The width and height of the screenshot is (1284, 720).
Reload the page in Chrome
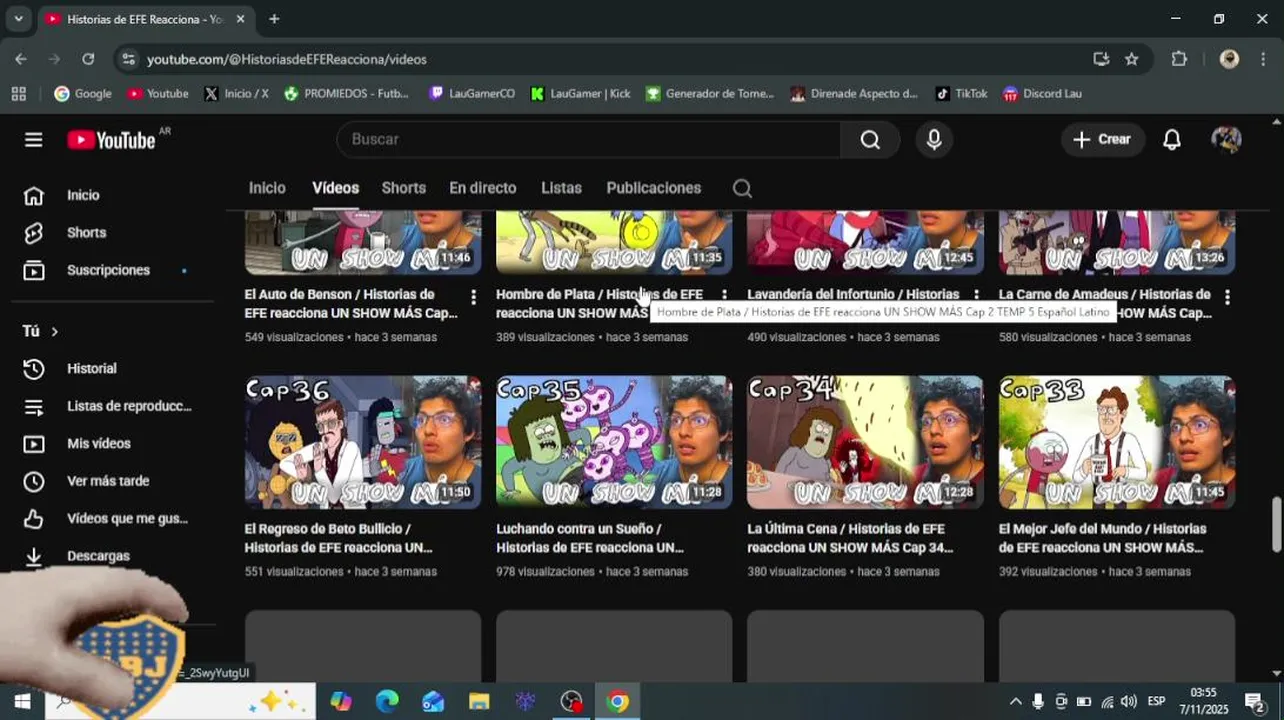[x=88, y=59]
